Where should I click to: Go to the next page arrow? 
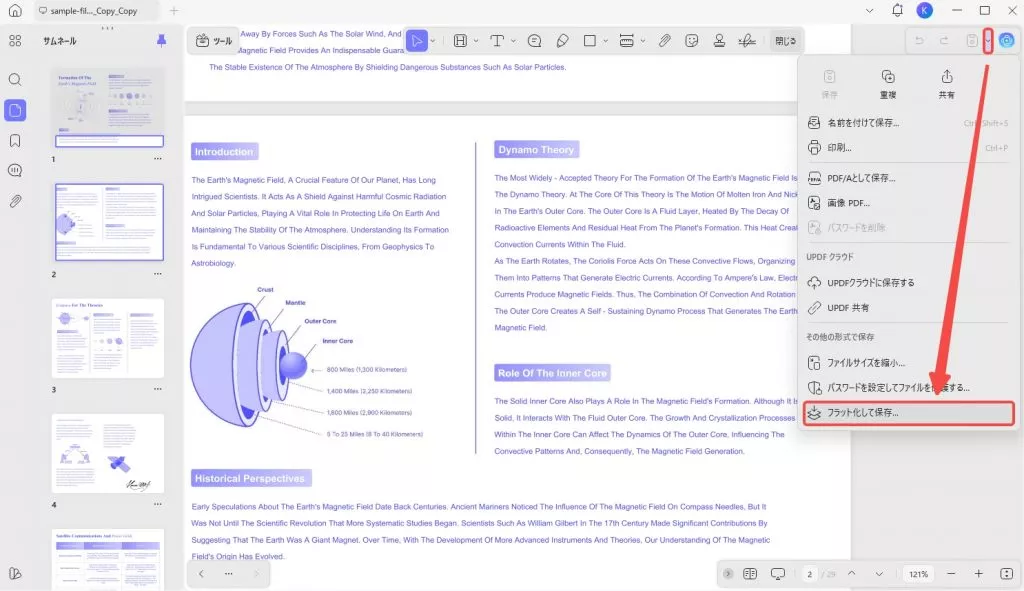879,573
